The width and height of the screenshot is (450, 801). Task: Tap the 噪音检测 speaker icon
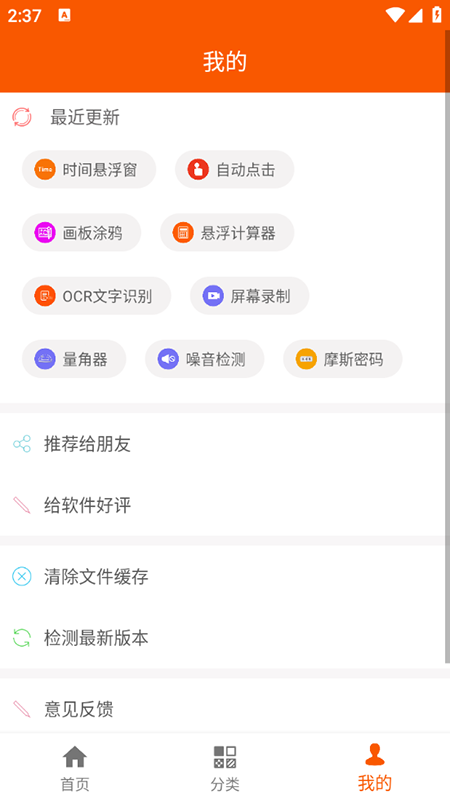coord(168,359)
